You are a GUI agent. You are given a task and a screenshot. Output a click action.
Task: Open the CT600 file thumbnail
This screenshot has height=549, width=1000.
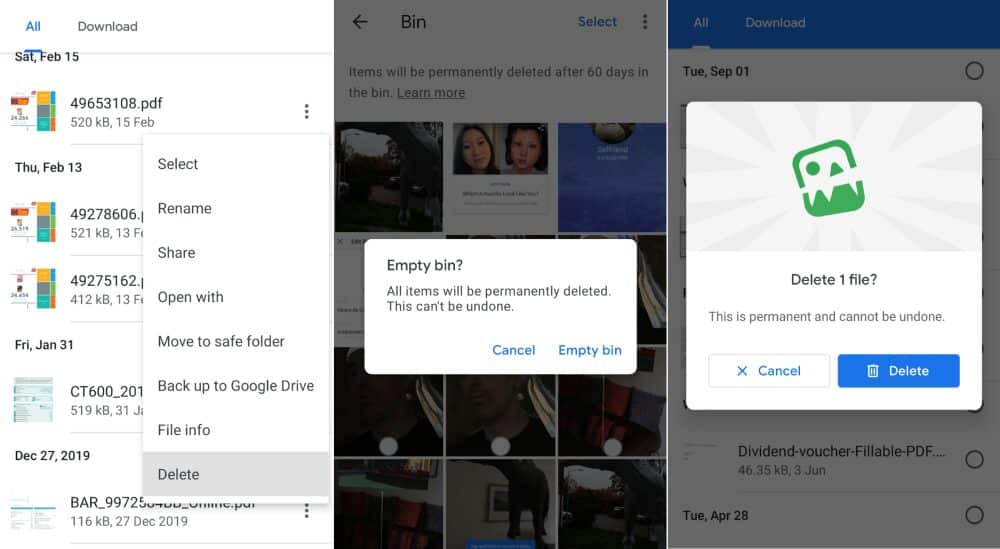click(x=33, y=399)
